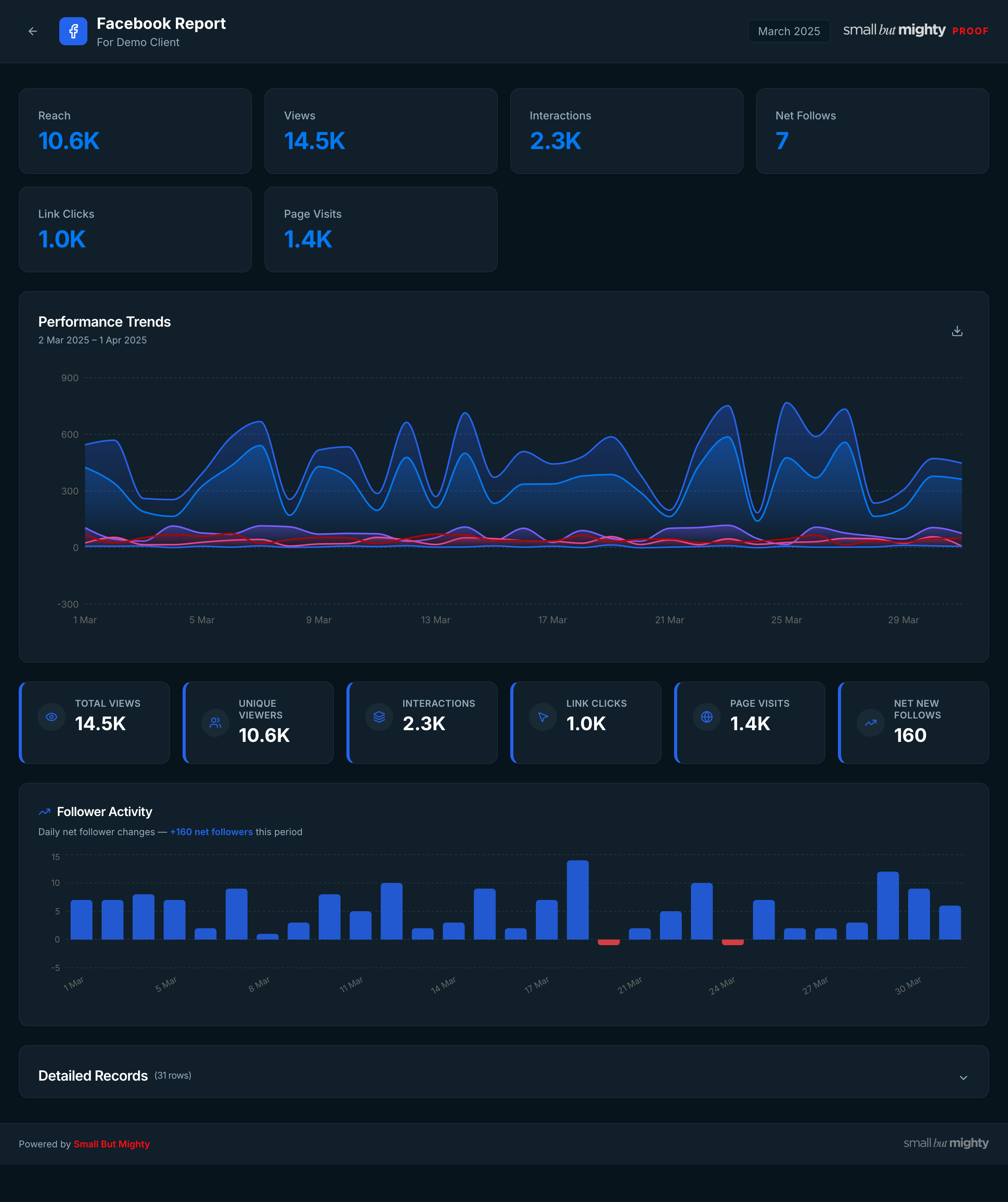Select the Views 14.5K card
This screenshot has width=1008, height=1202.
(381, 131)
